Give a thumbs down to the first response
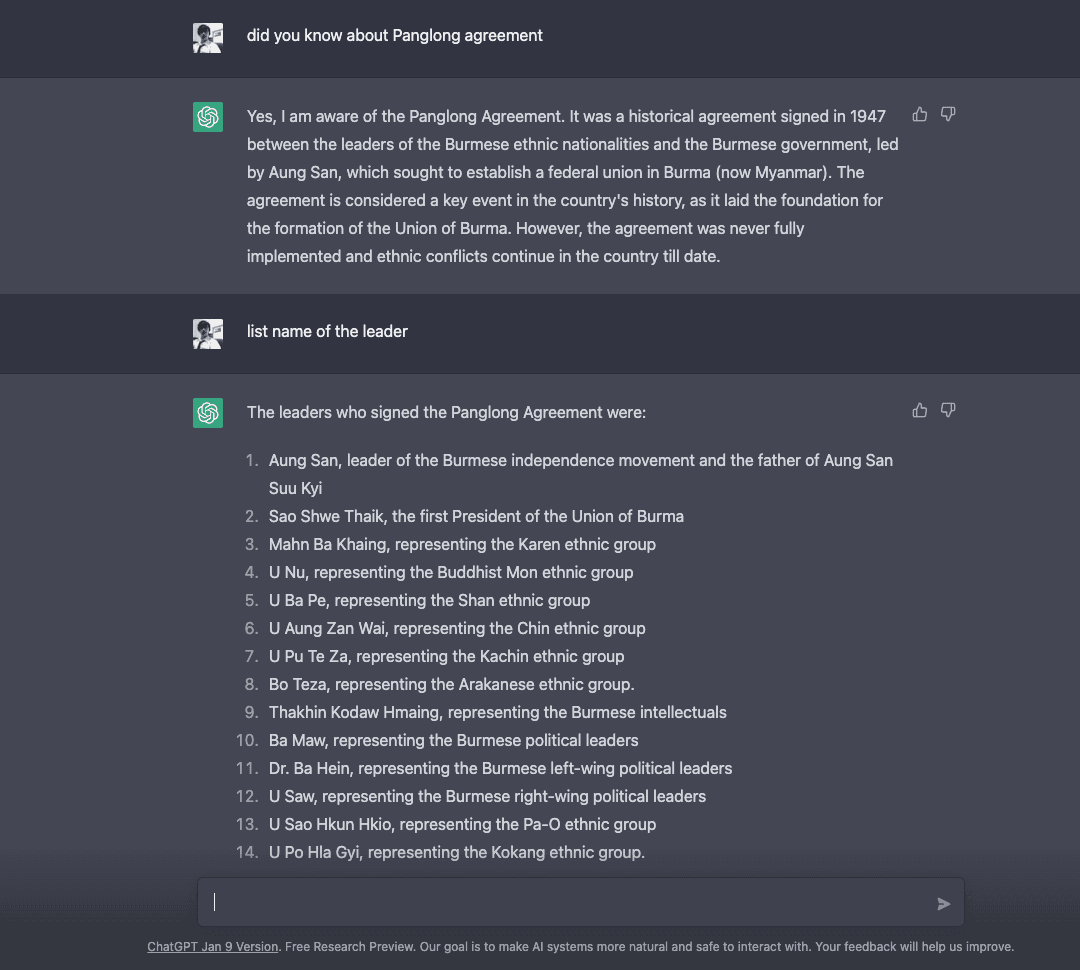 947,114
